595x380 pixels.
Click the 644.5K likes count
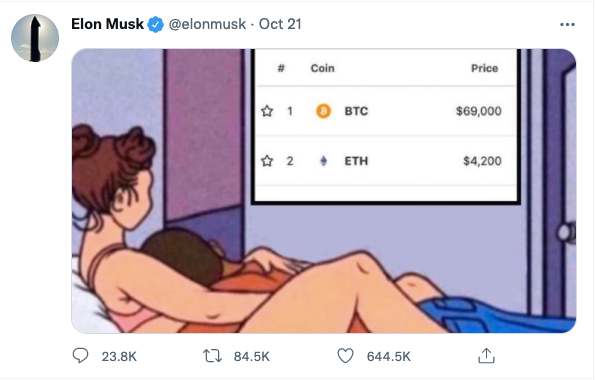click(389, 356)
